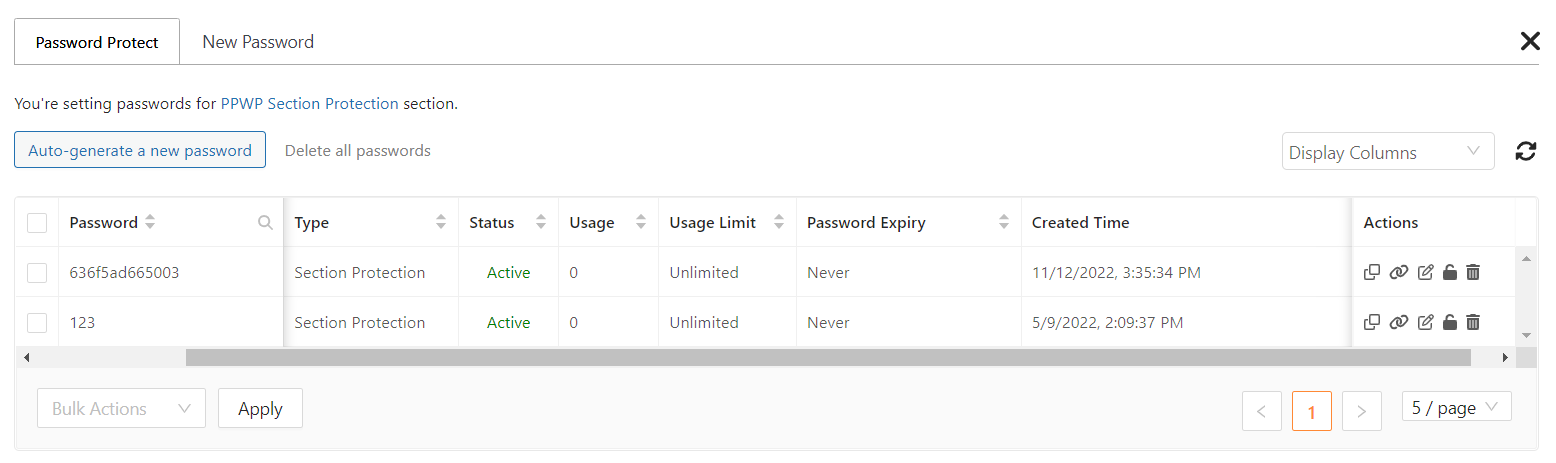This screenshot has height=463, width=1556.
Task: Click the unlock icon for password 636f5ad665003
Action: coord(1450,272)
